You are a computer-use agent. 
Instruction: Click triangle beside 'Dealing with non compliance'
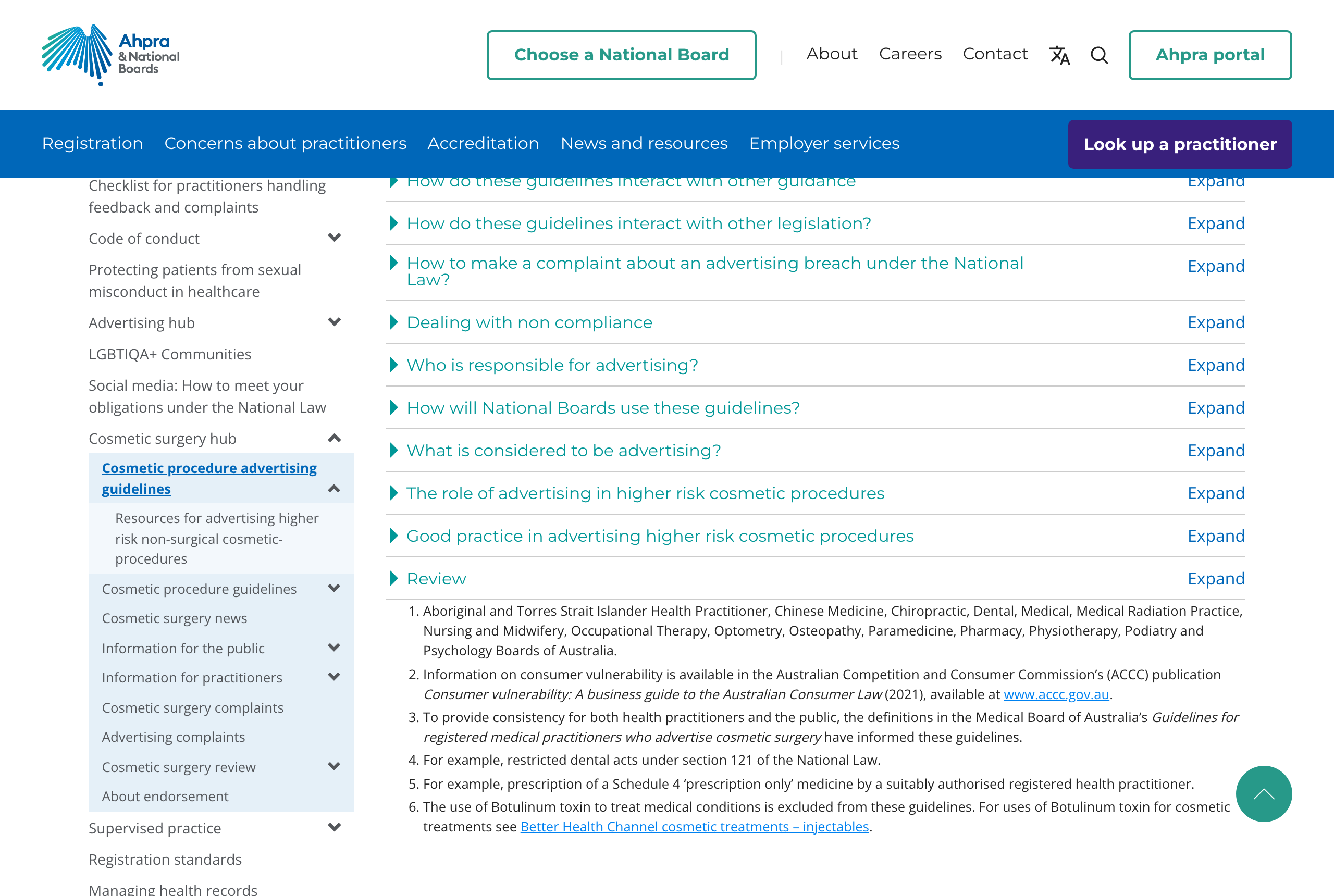click(x=393, y=322)
